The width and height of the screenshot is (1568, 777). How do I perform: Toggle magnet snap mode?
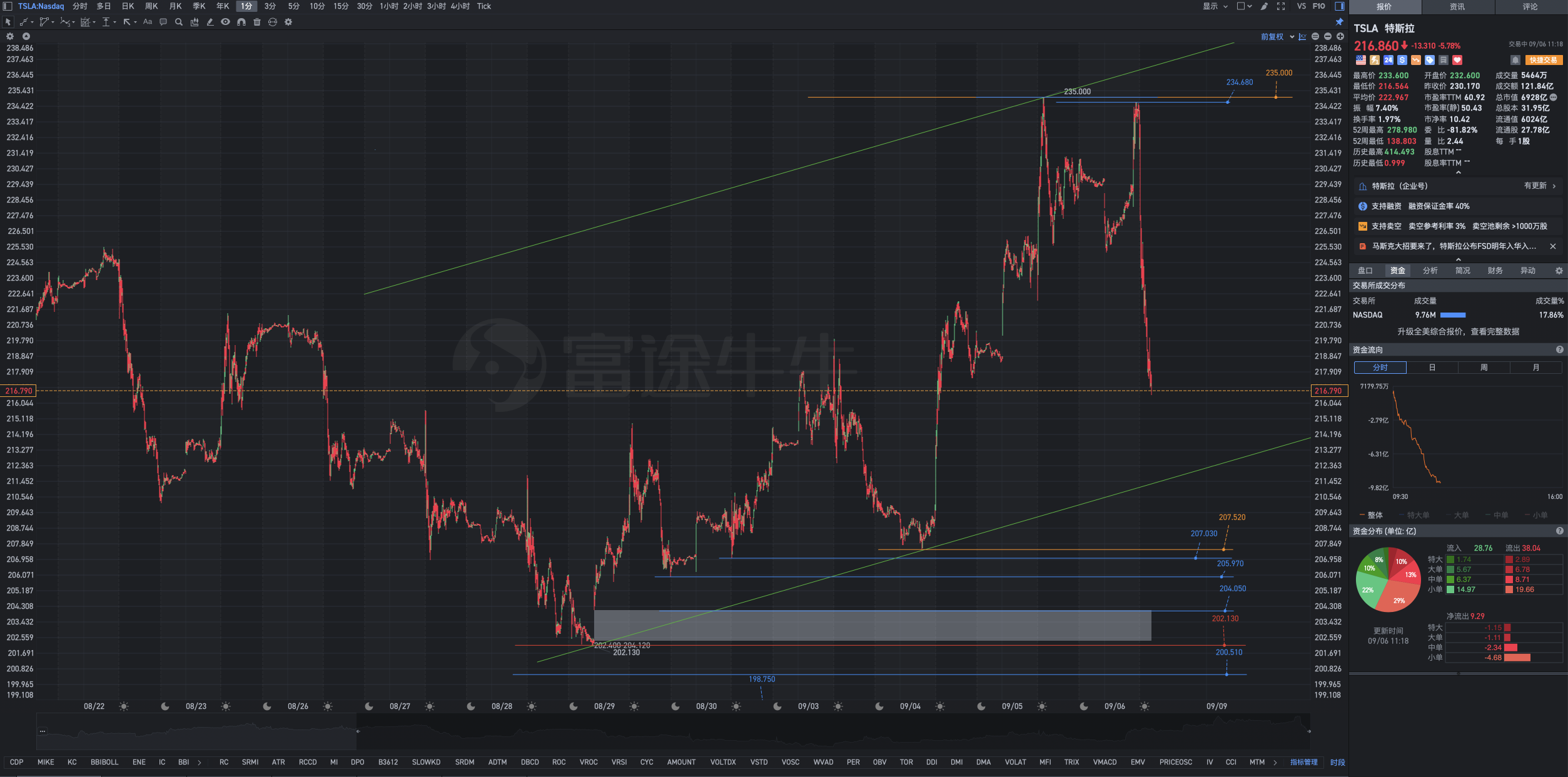[241, 22]
